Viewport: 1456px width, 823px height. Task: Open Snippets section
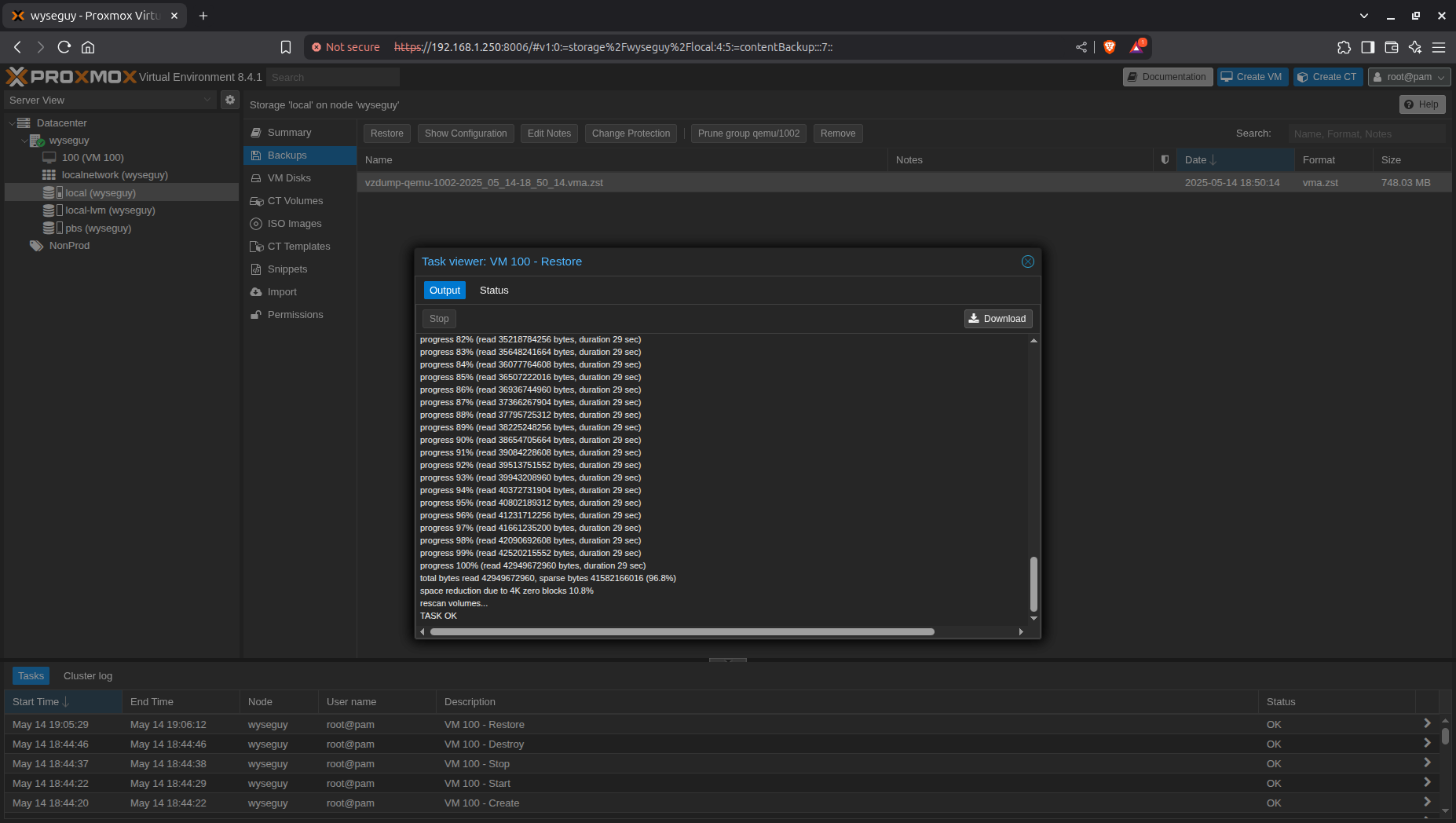pos(300,269)
